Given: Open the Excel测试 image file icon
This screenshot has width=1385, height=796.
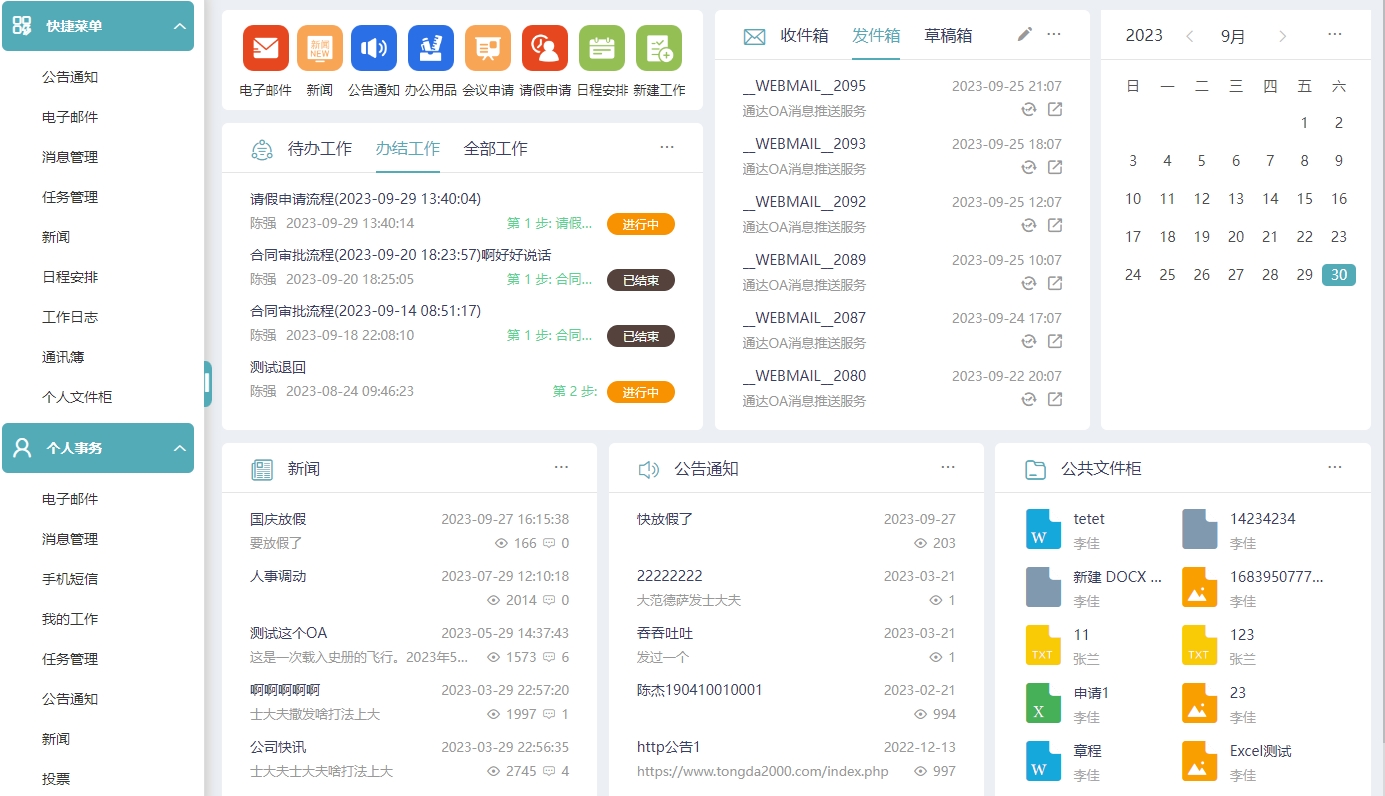Looking at the screenshot, I should pyautogui.click(x=1199, y=761).
